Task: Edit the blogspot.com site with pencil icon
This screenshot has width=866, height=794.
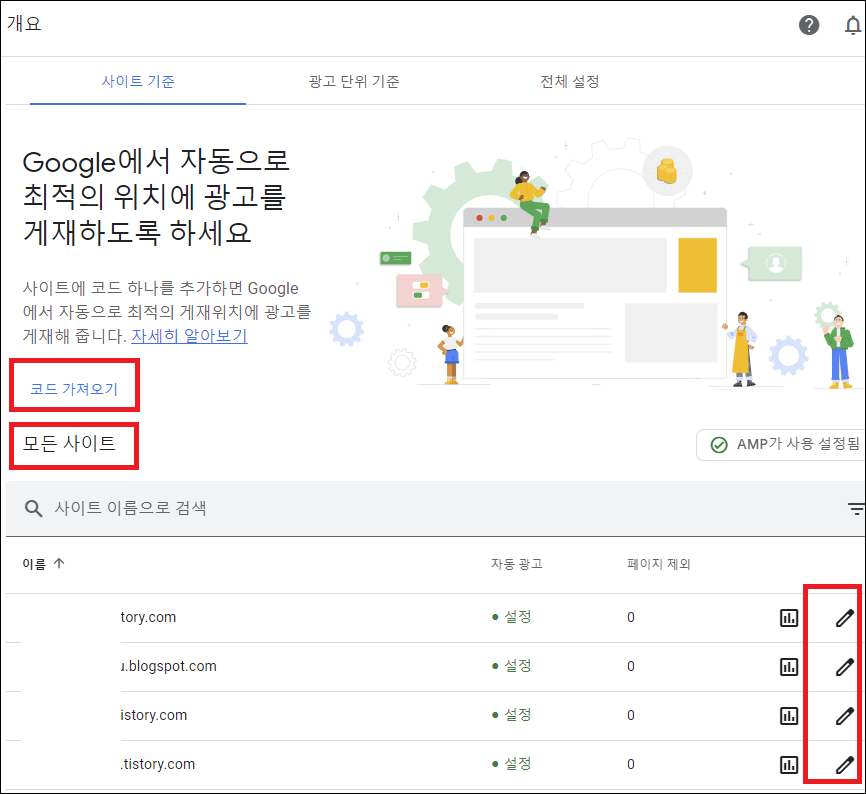Action: (x=844, y=667)
